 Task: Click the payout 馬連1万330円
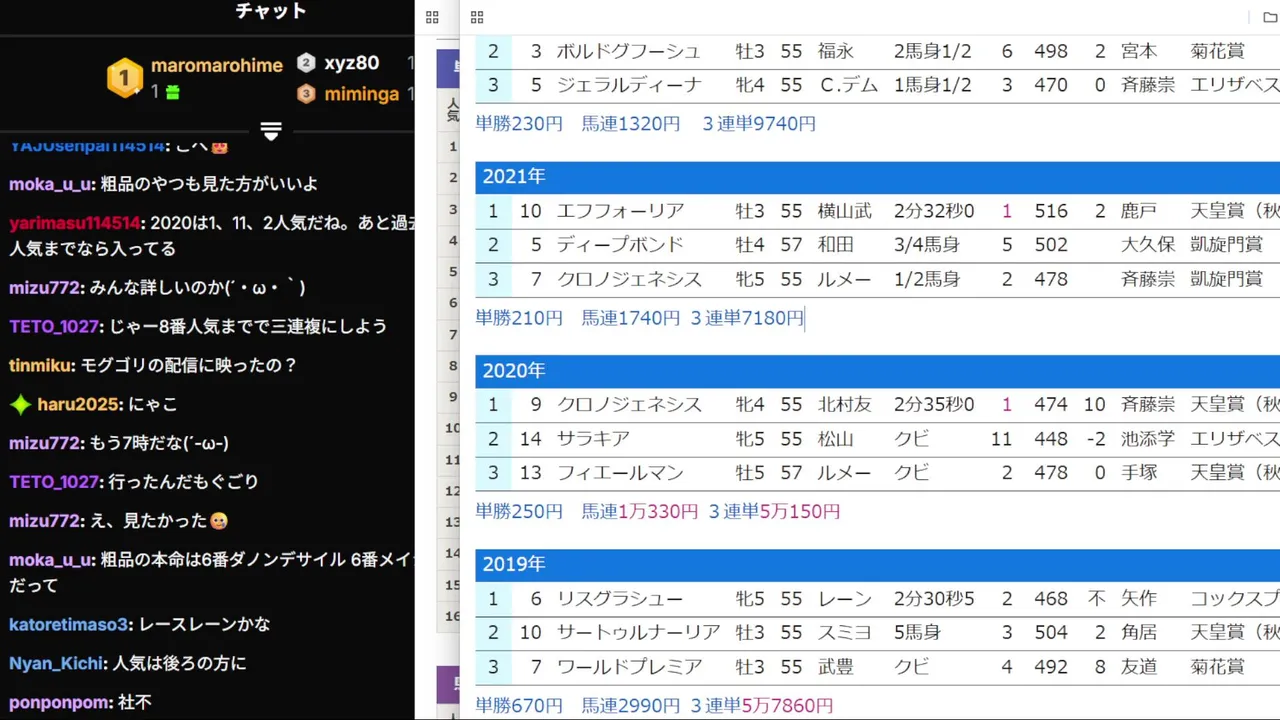[x=640, y=512]
